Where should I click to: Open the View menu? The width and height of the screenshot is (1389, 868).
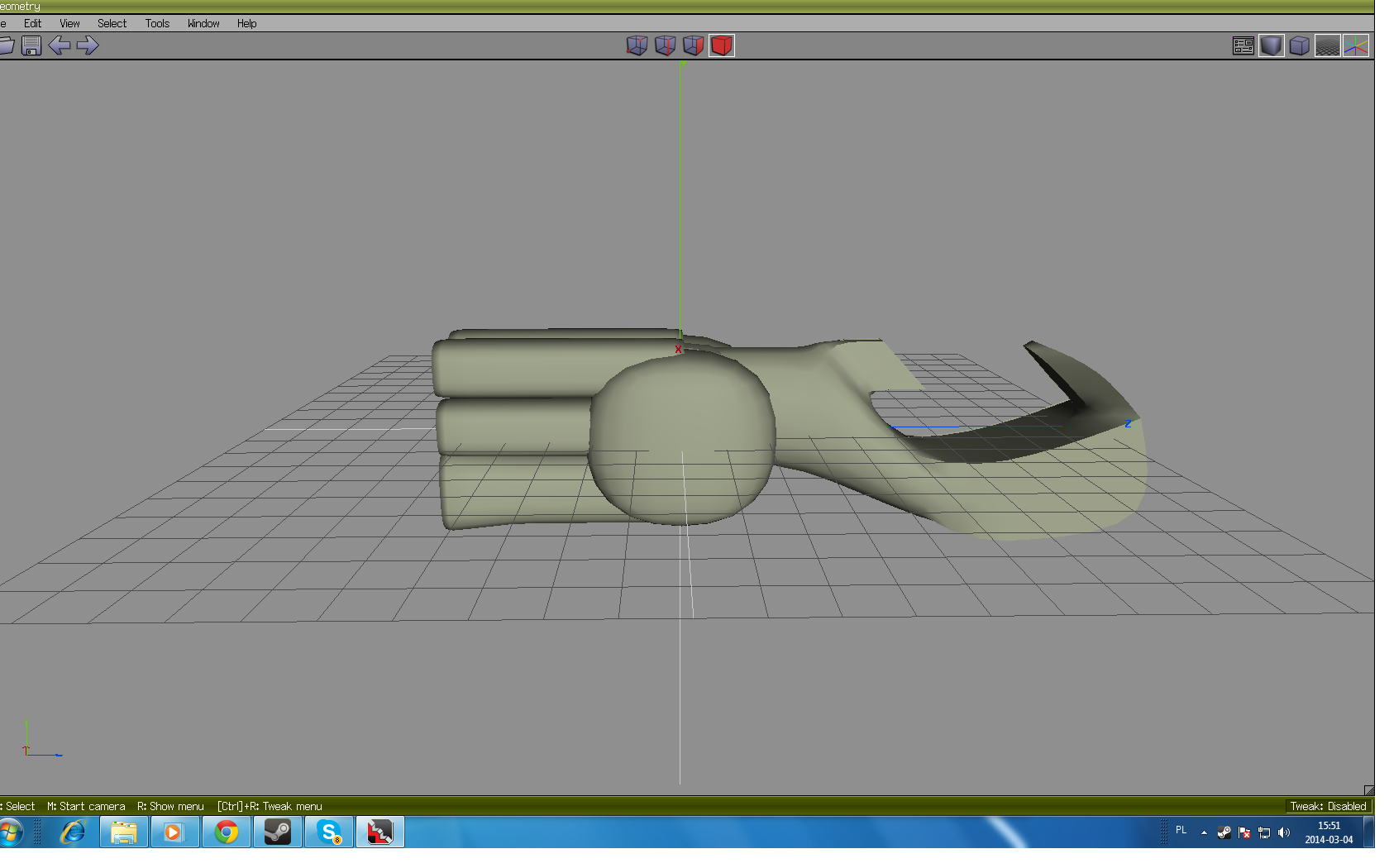click(69, 23)
